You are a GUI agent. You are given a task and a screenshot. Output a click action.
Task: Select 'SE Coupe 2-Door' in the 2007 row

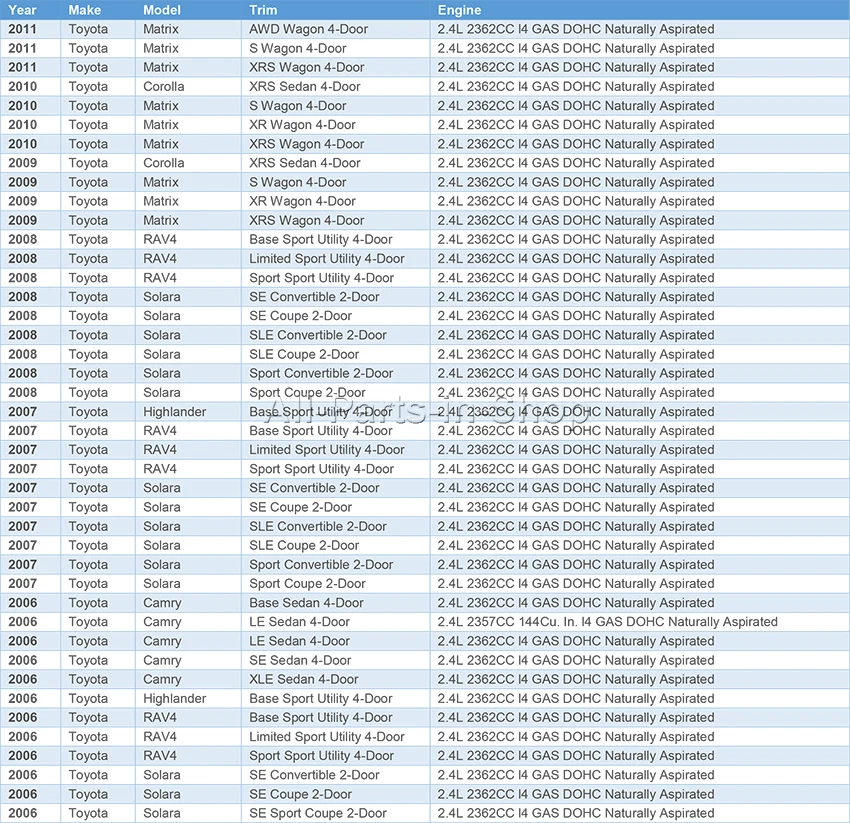click(x=300, y=507)
